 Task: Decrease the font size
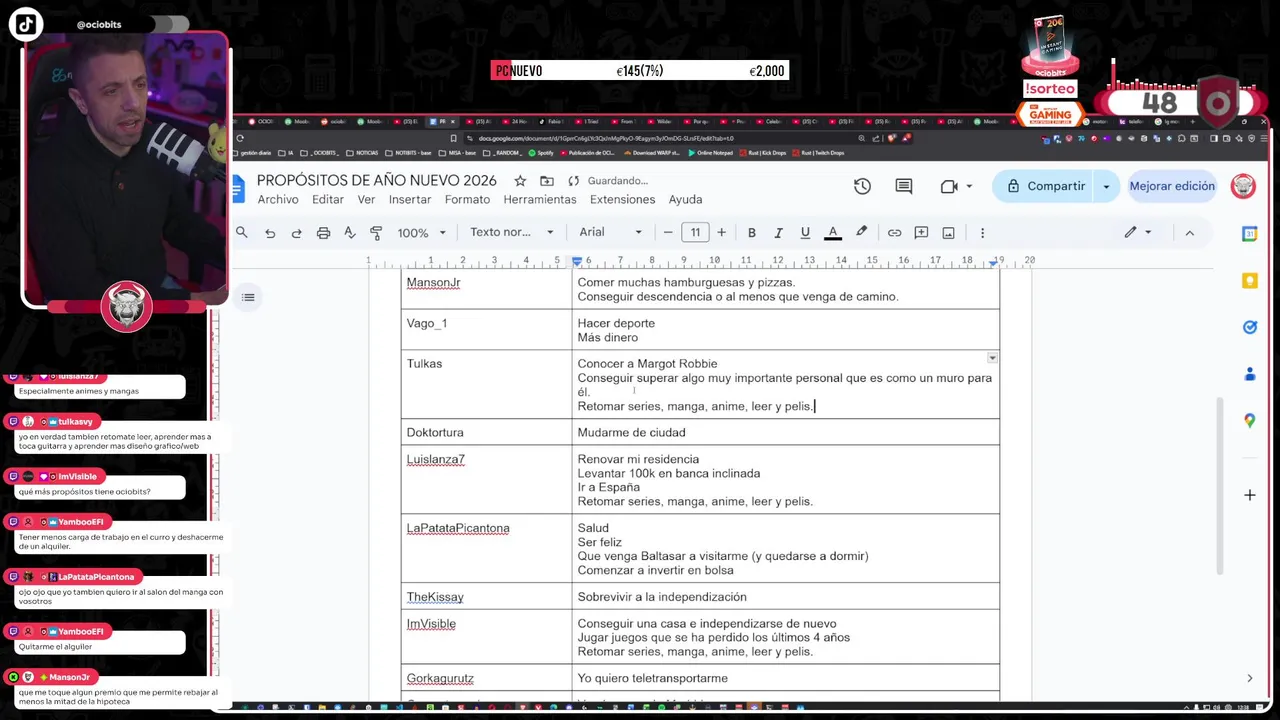(x=668, y=232)
